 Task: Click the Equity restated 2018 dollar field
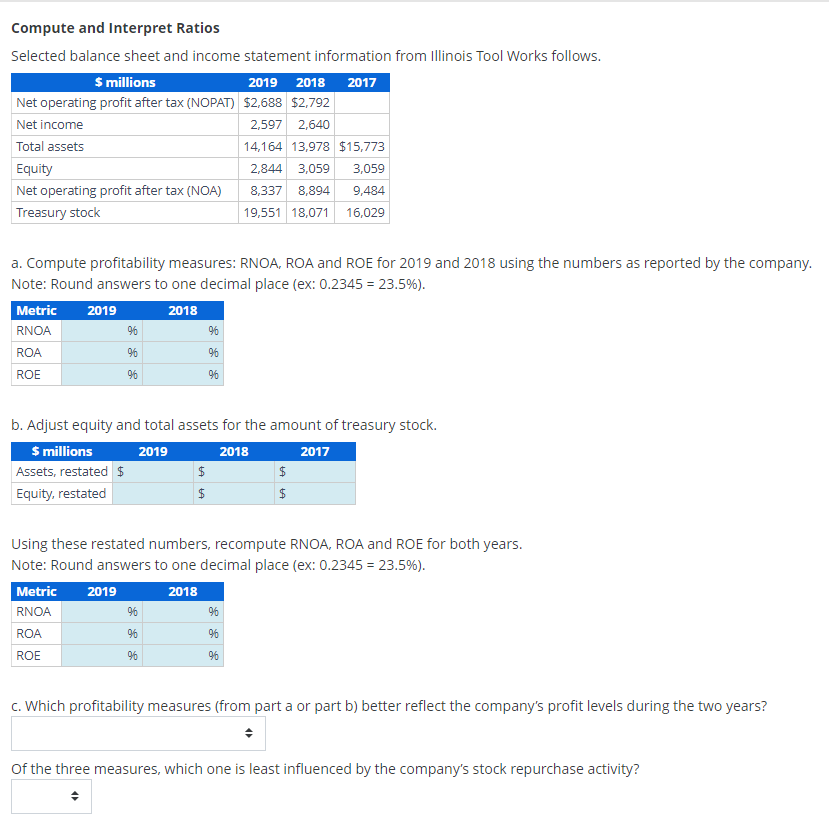pos(232,493)
